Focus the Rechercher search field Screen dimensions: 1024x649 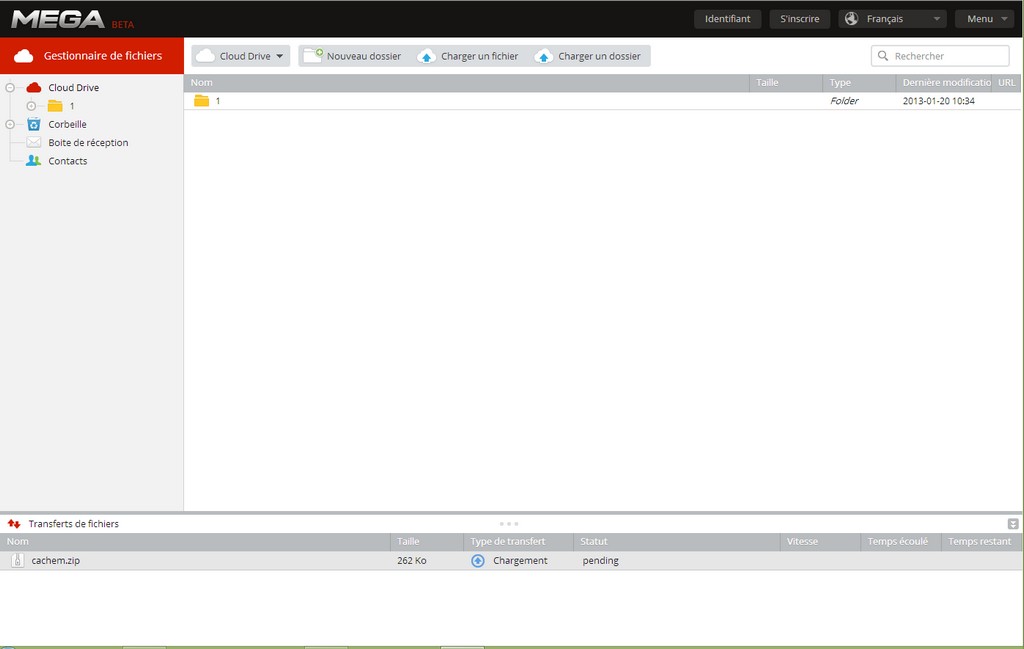tap(940, 56)
